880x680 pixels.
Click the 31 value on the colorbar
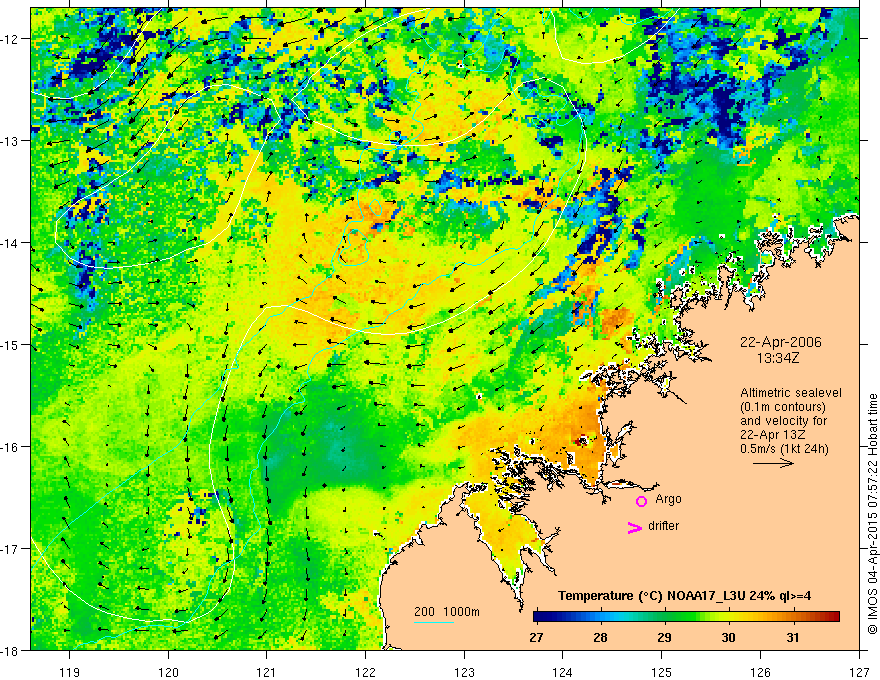point(792,637)
